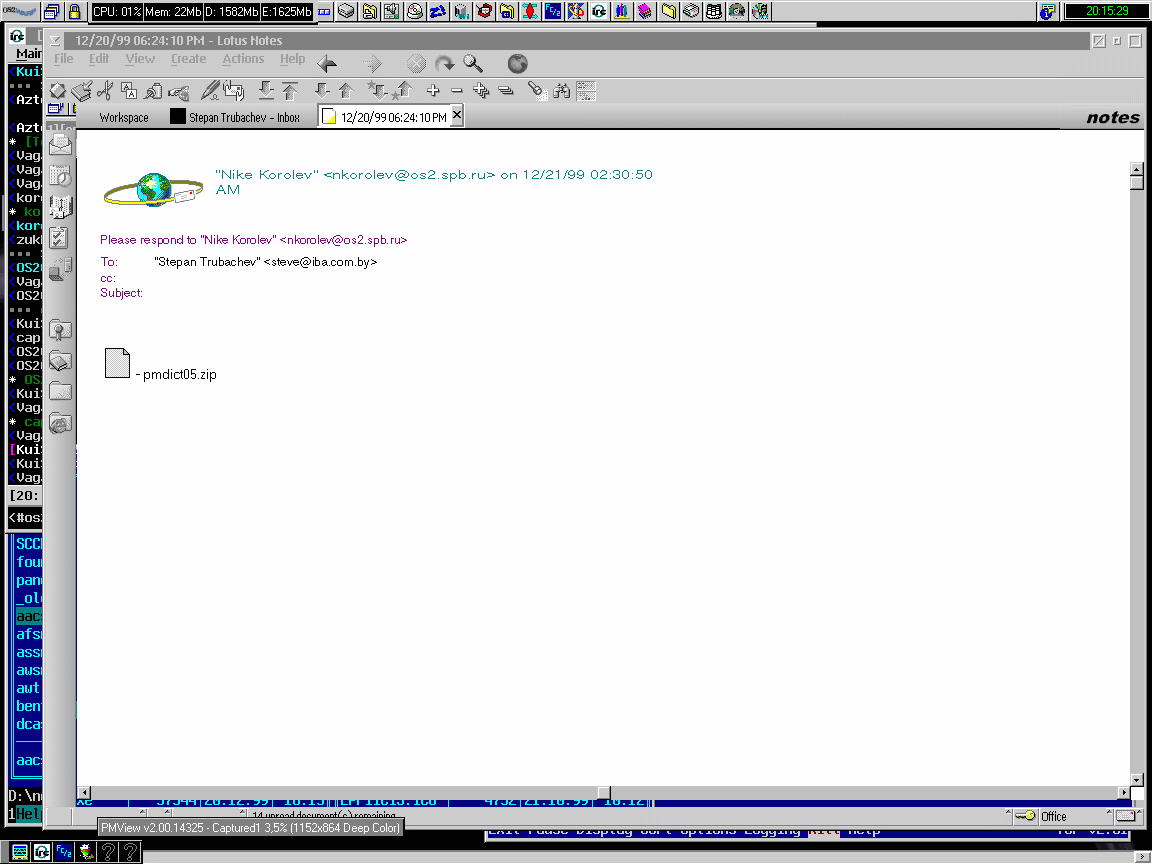The image size is (1152, 864).
Task: Click the lock icon in OS/2 WarpCenter
Action: coord(74,11)
